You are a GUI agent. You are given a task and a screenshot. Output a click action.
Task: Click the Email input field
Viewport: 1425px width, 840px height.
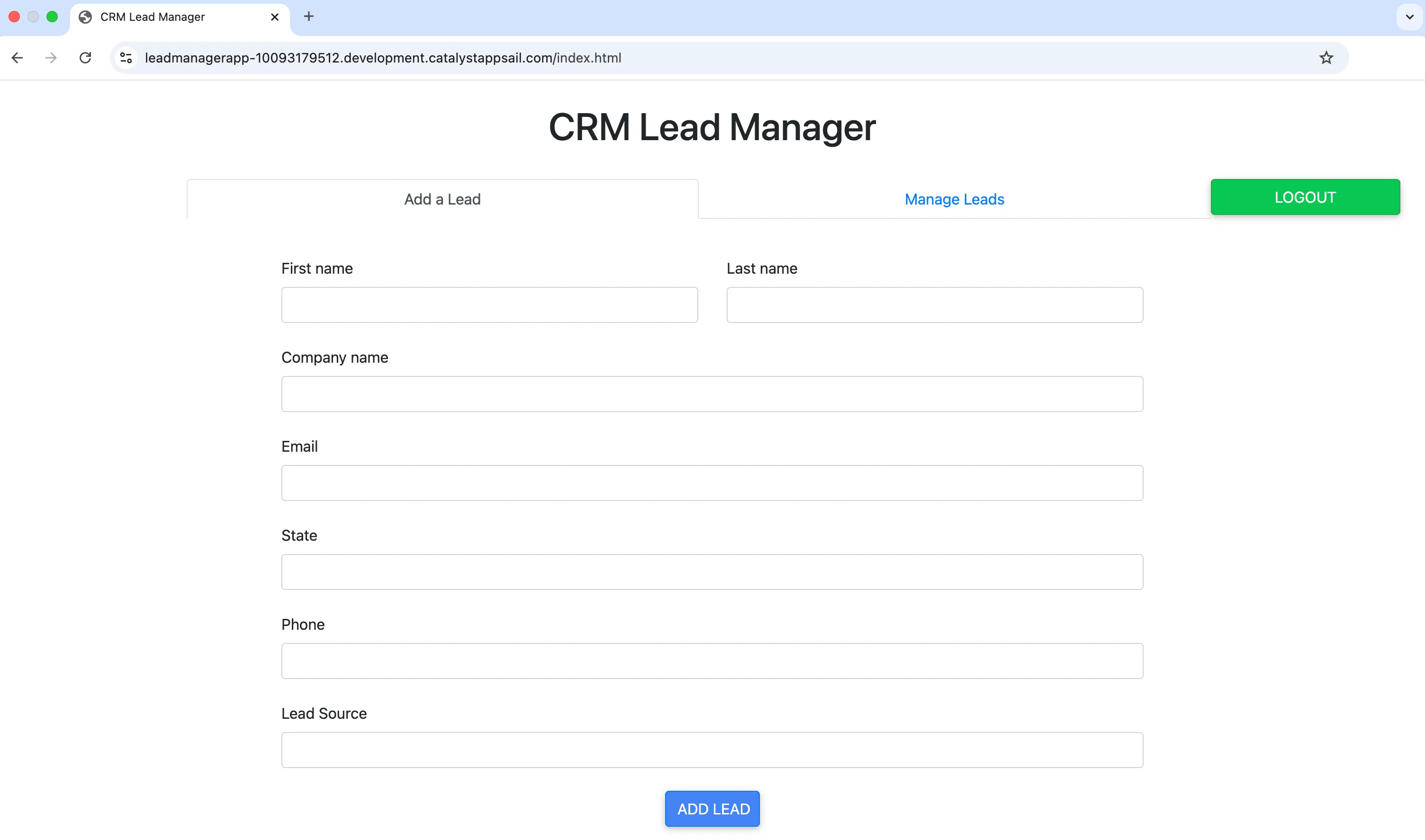click(712, 483)
